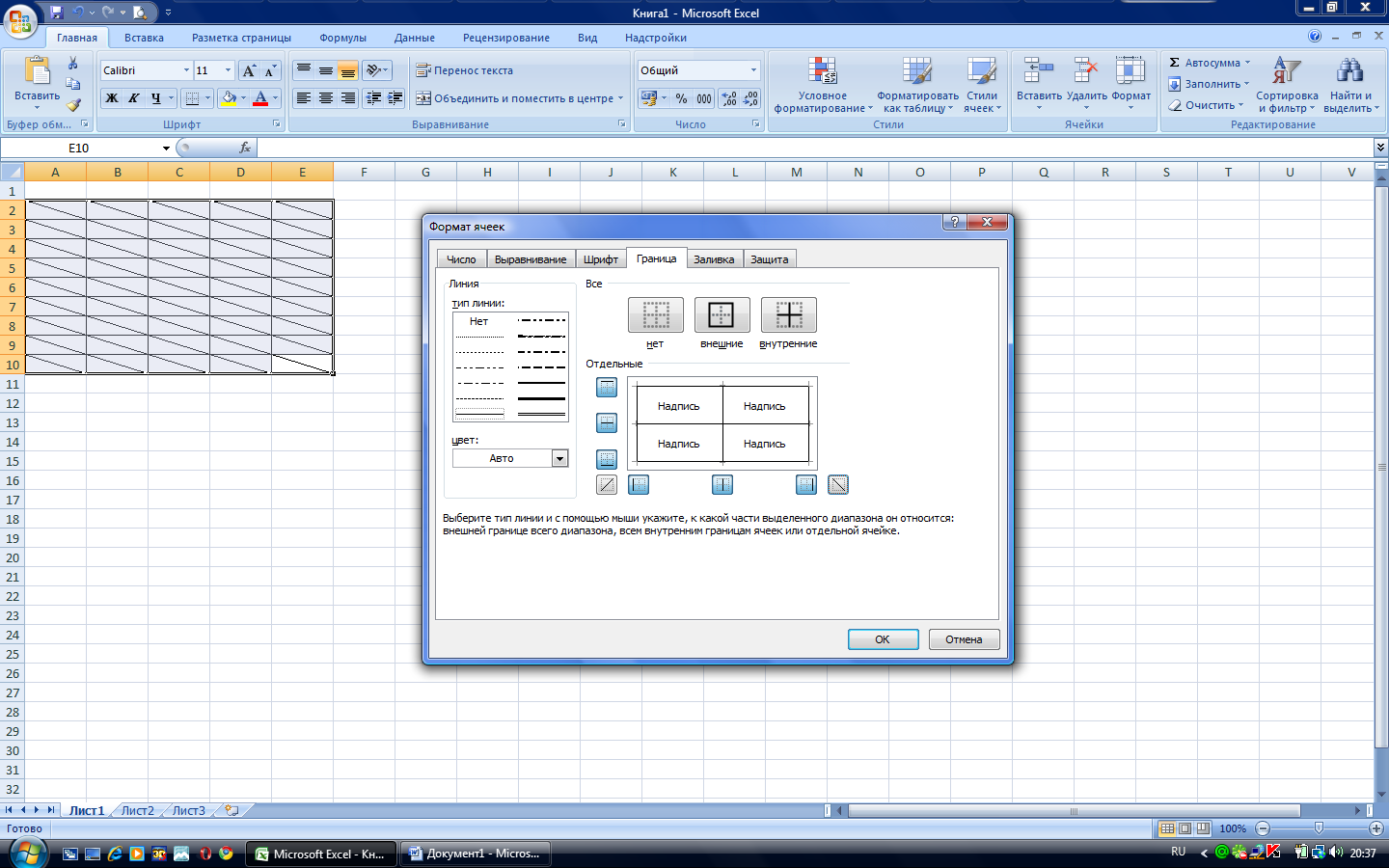
Task: Click the yellow fill color bucket
Action: click(229, 98)
